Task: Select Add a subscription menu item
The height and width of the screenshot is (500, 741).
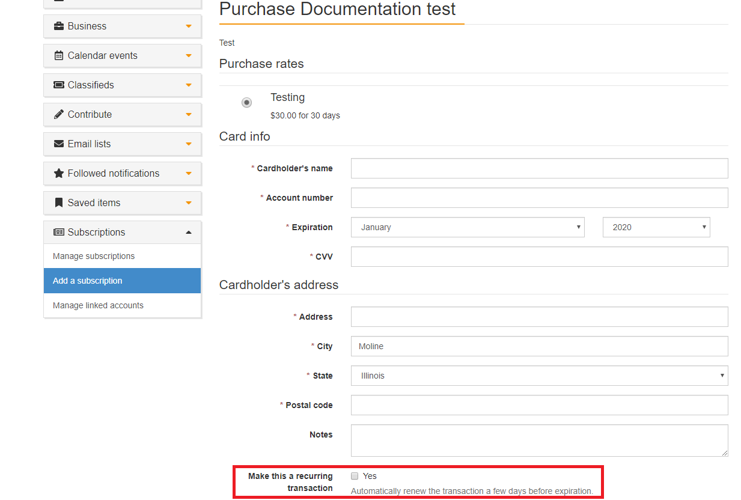Action: [x=122, y=281]
